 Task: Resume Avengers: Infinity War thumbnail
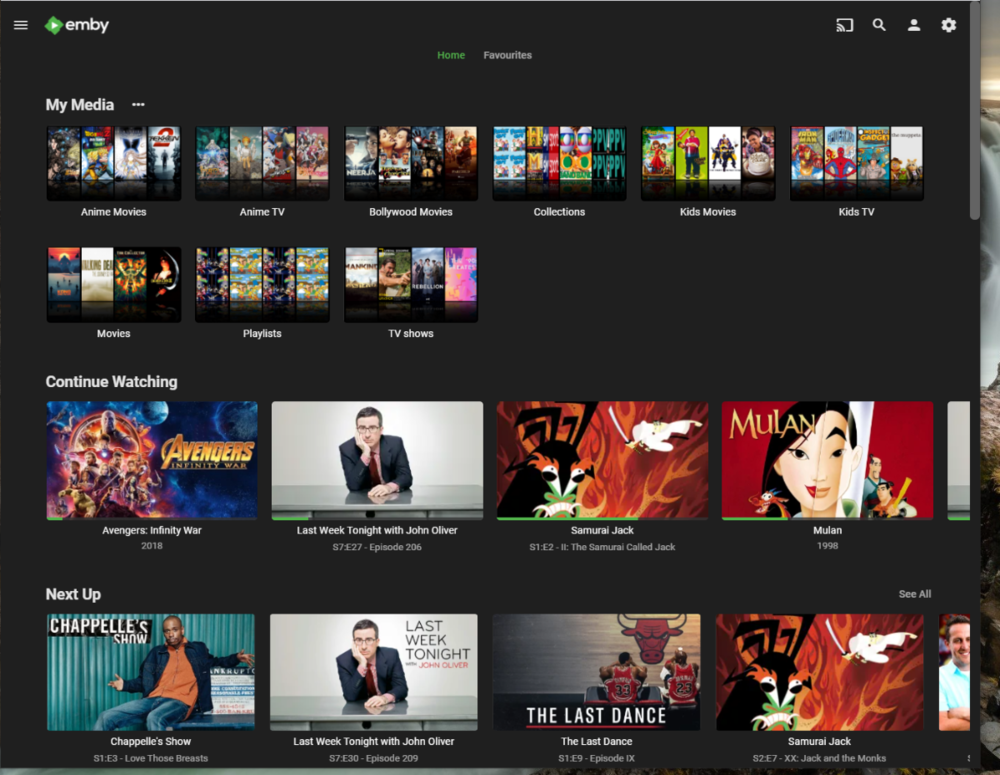(152, 460)
